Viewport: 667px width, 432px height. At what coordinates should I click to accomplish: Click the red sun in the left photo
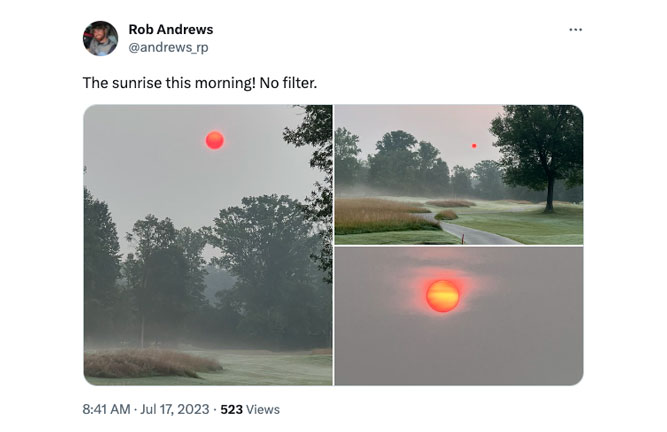[x=215, y=140]
